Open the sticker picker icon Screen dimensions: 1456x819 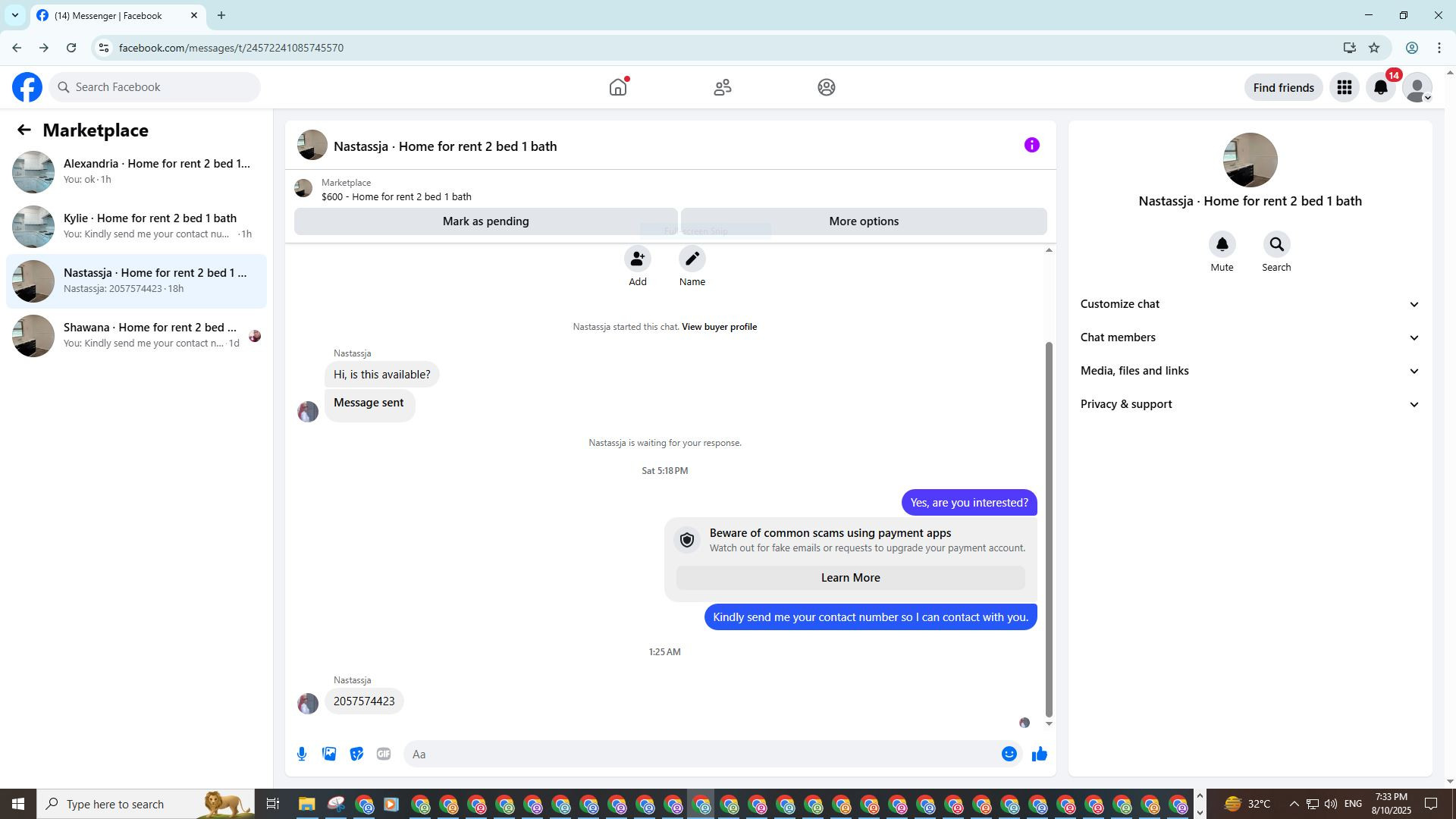point(356,754)
